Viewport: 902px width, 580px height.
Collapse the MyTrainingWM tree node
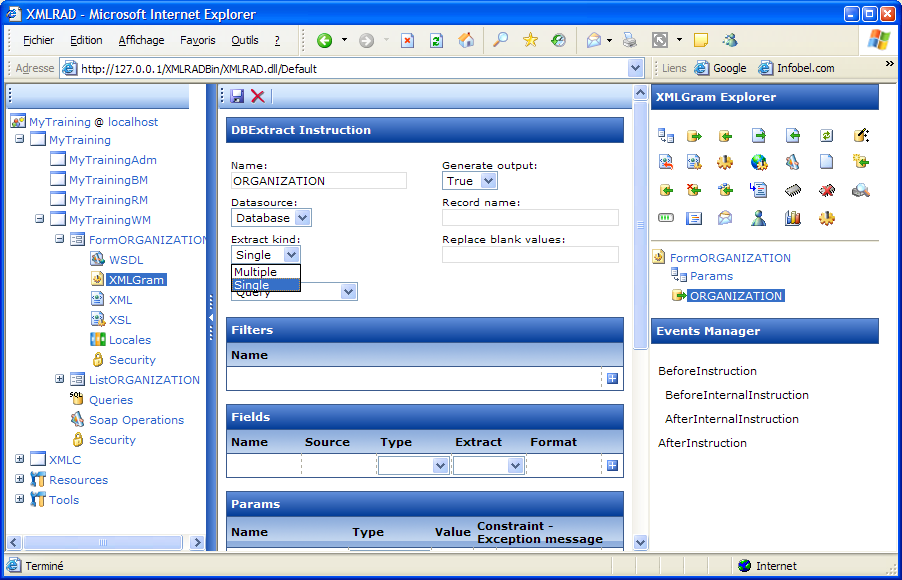coord(40,219)
